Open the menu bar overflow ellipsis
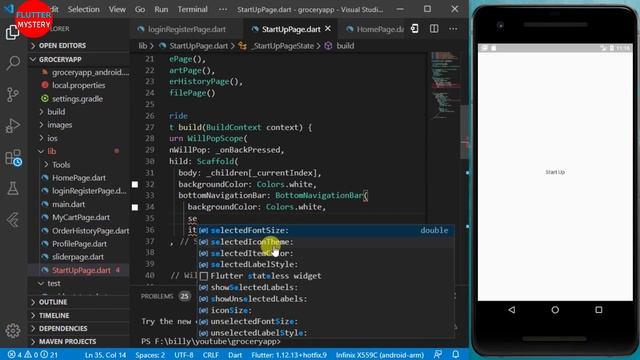The height and width of the screenshot is (360, 640). click(223, 9)
